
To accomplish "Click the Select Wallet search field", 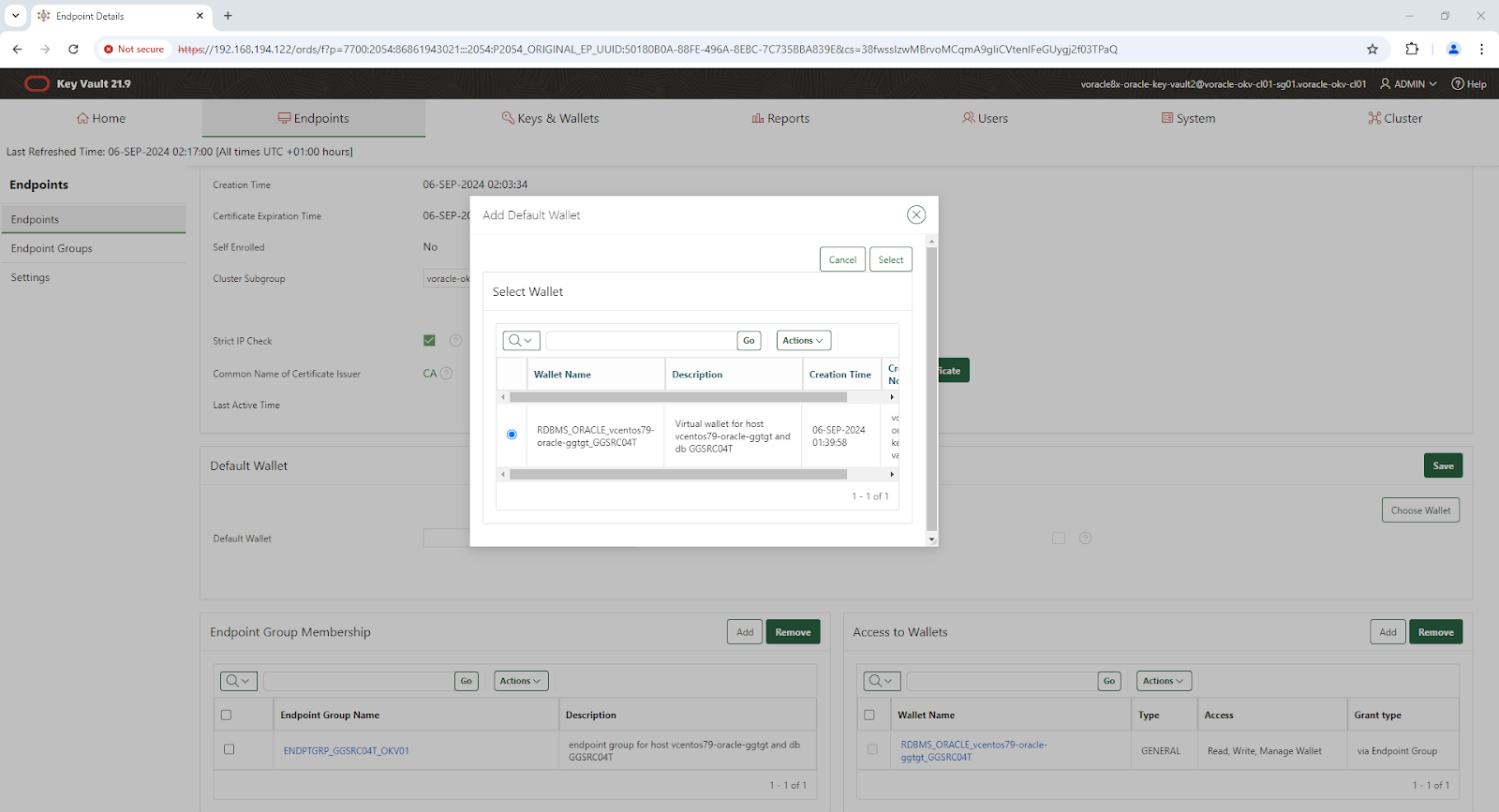I will [641, 340].
